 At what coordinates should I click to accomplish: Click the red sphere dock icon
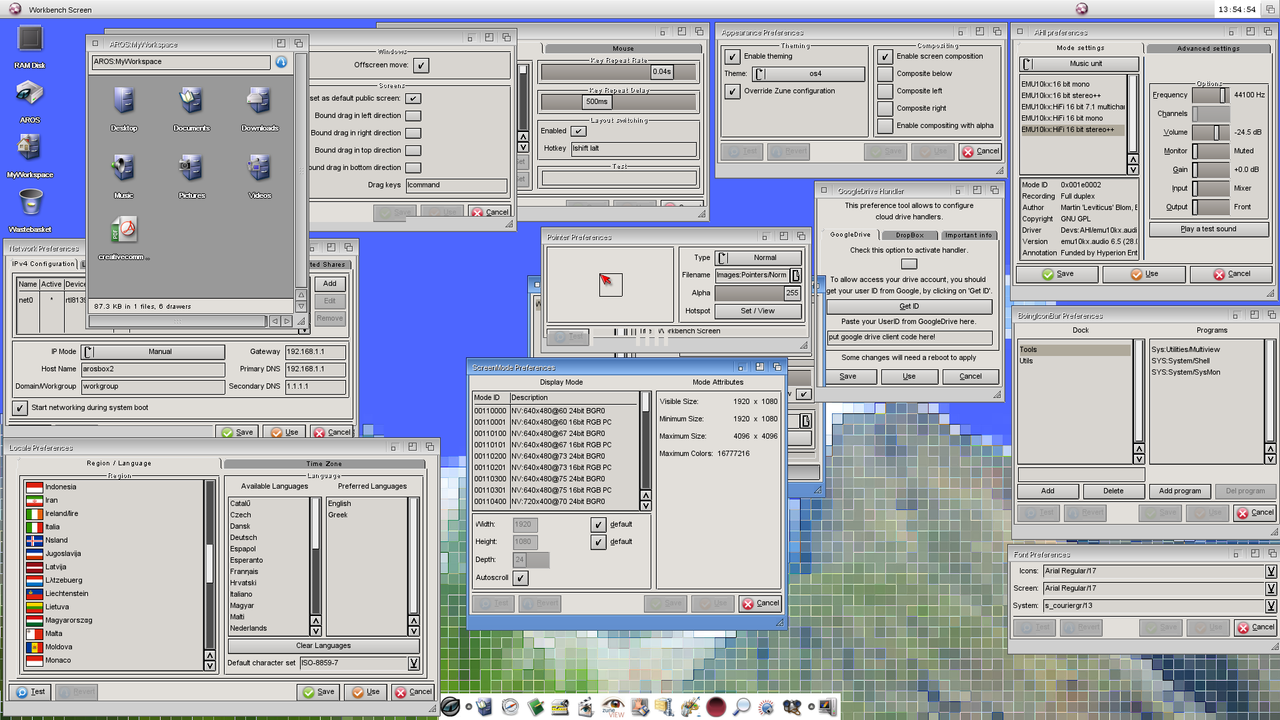point(716,707)
